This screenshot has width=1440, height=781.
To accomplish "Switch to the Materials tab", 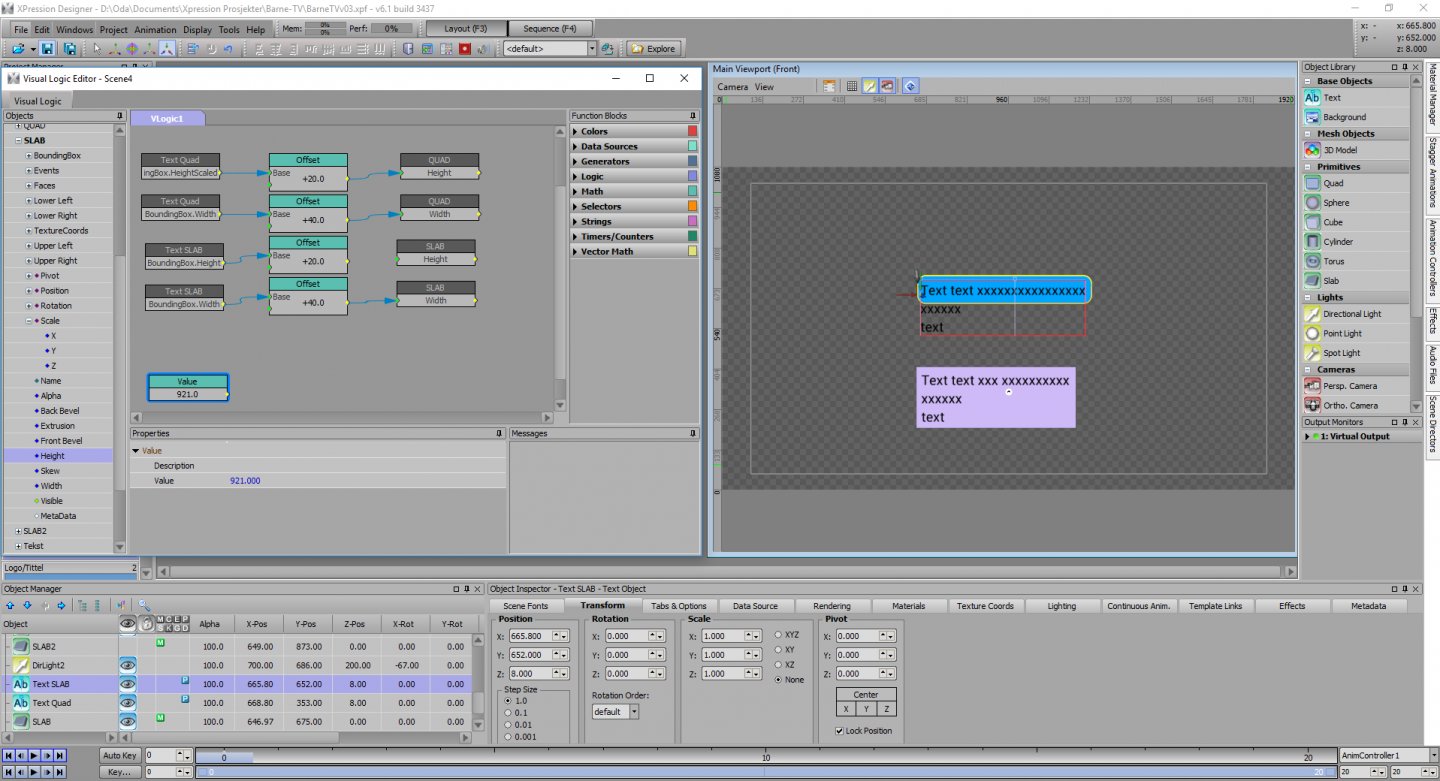I will tap(908, 606).
